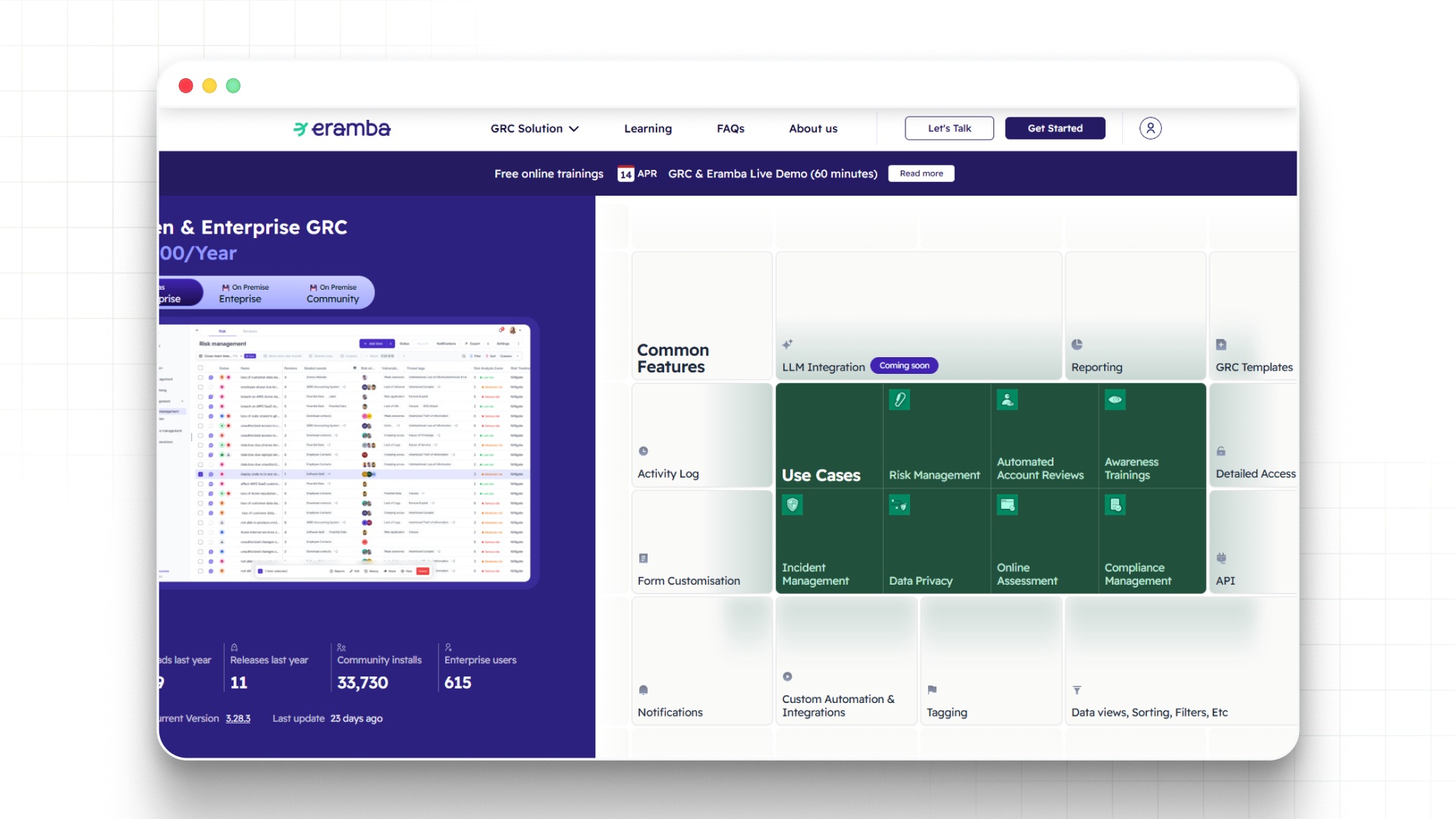Expand the GRC Solution dropdown
The image size is (1456, 819).
click(534, 128)
